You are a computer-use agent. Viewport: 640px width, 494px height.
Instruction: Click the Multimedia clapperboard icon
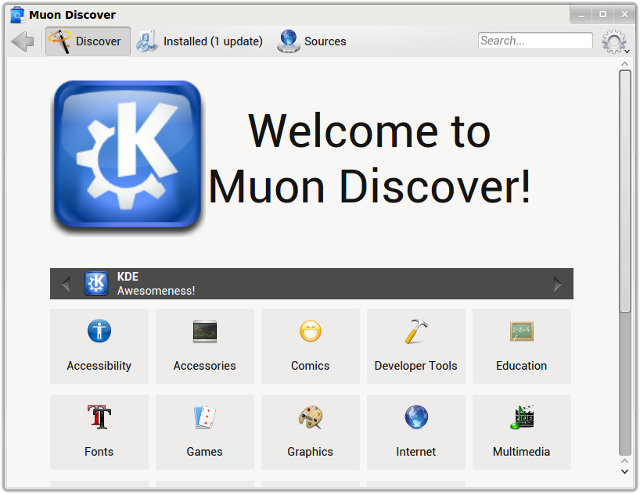coord(522,417)
